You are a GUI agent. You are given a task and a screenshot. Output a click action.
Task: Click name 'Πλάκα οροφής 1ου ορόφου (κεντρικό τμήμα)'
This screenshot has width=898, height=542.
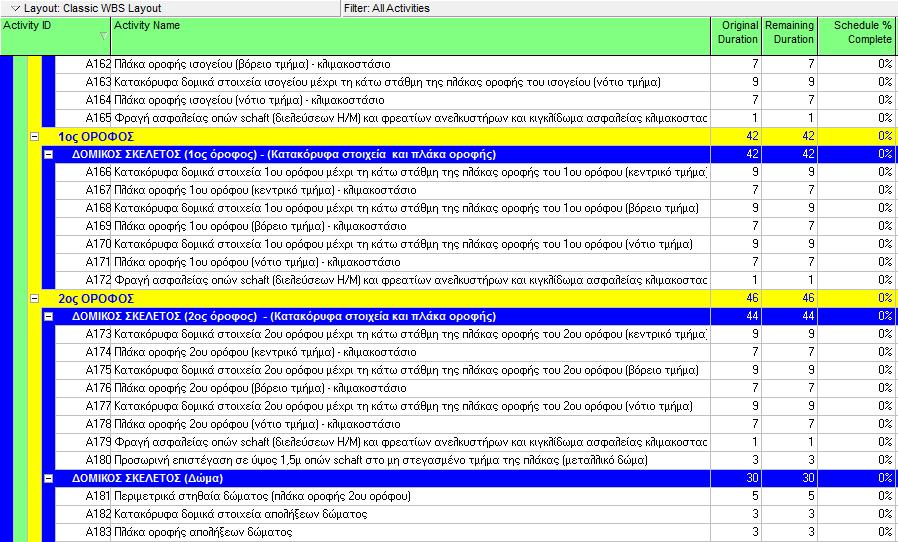224,190
